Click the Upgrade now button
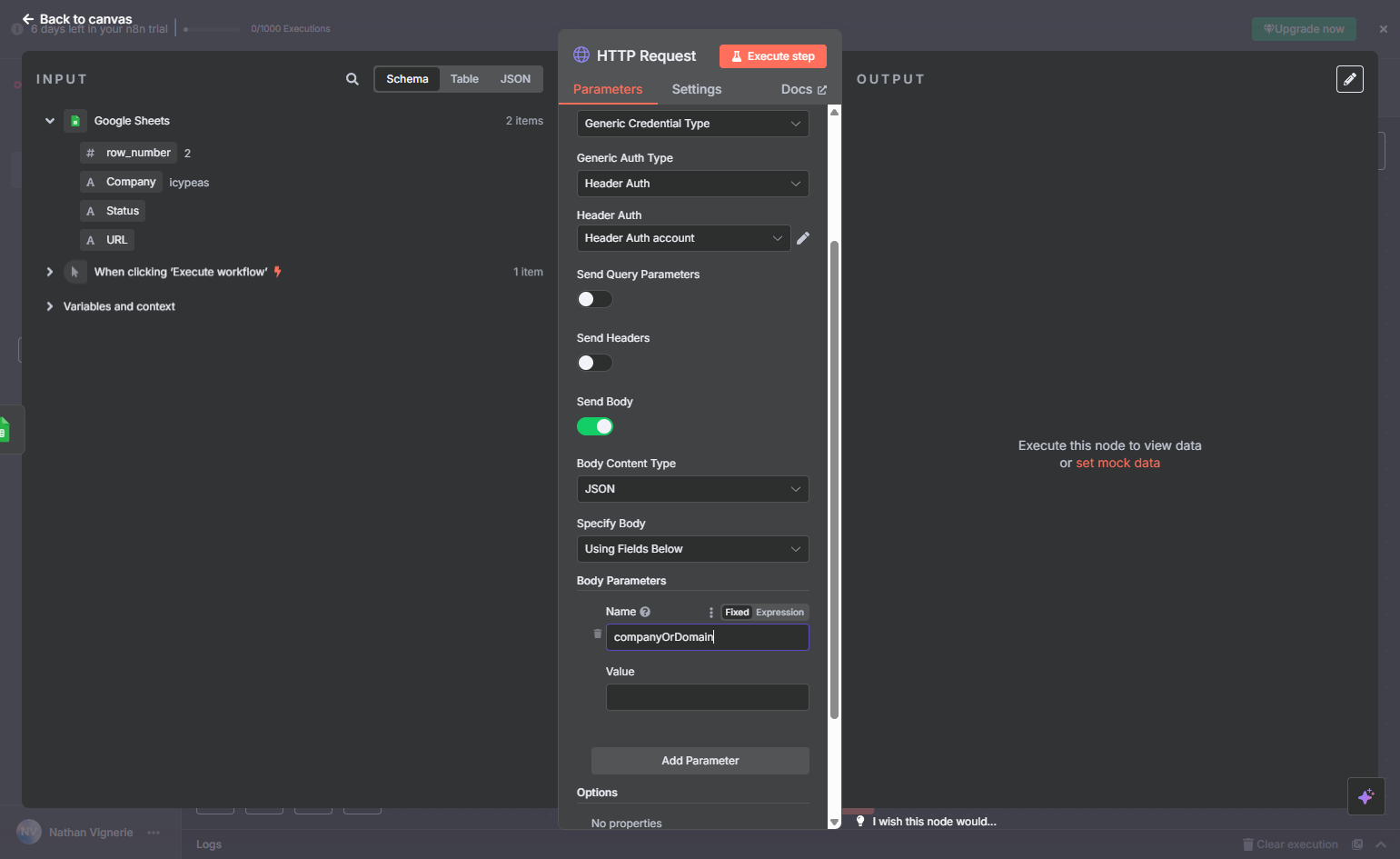The width and height of the screenshot is (1400, 859). point(1304,29)
